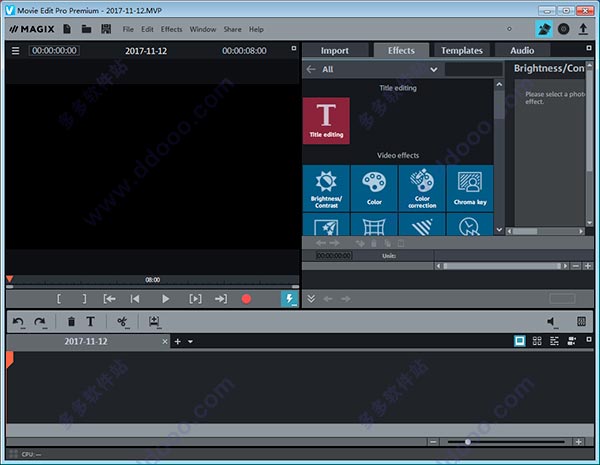The width and height of the screenshot is (600, 465).
Task: Open the MAGIX store brush icon
Action: tap(544, 29)
